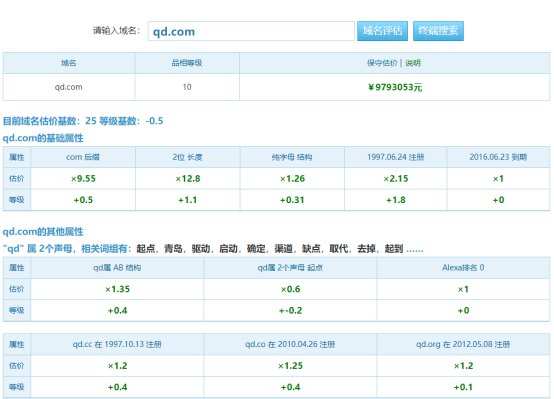Image resolution: width=554 pixels, height=399 pixels.
Task: Click the 2位 长度 attribute header
Action: pos(188,157)
